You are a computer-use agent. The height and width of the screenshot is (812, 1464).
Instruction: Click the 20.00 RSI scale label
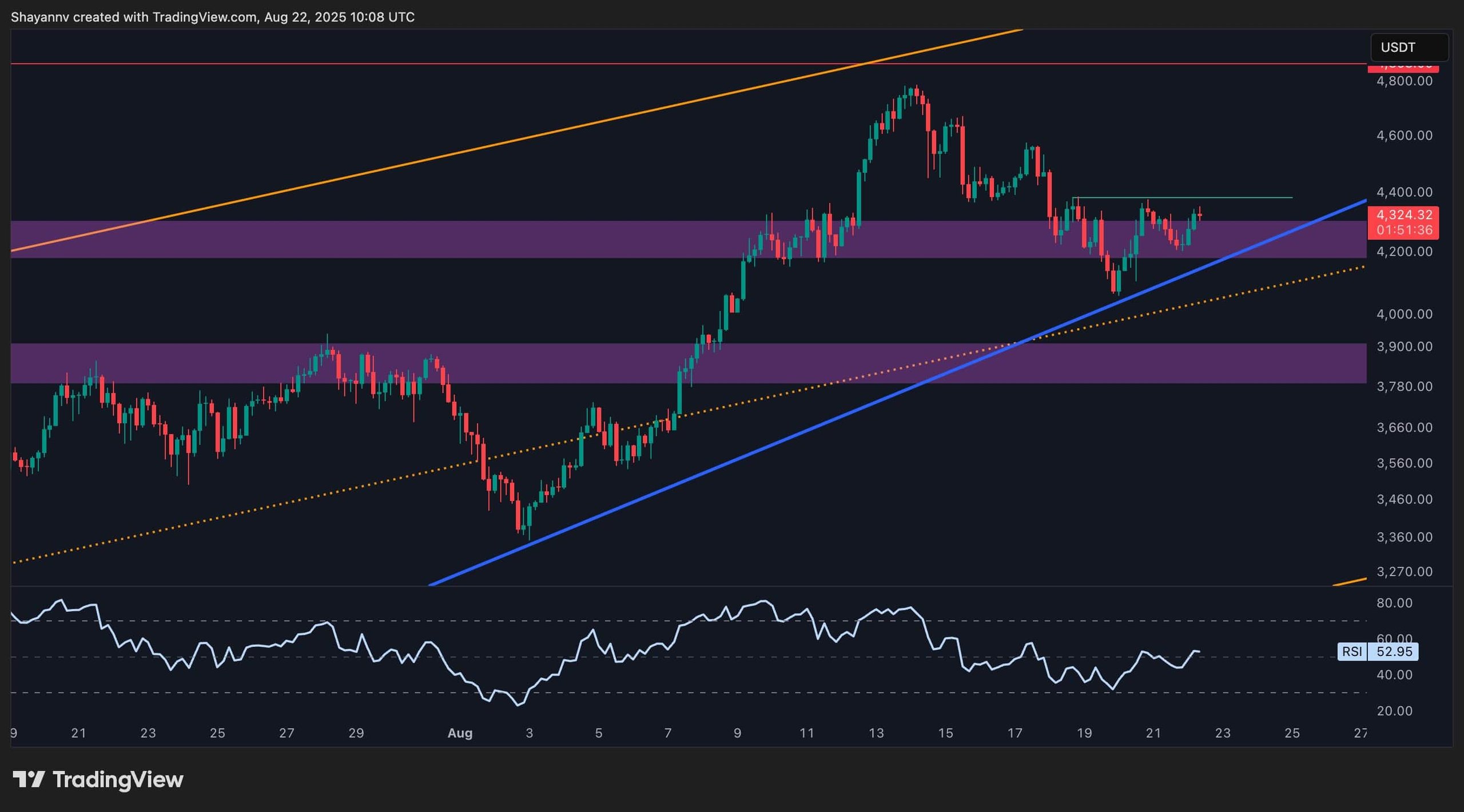pyautogui.click(x=1394, y=711)
